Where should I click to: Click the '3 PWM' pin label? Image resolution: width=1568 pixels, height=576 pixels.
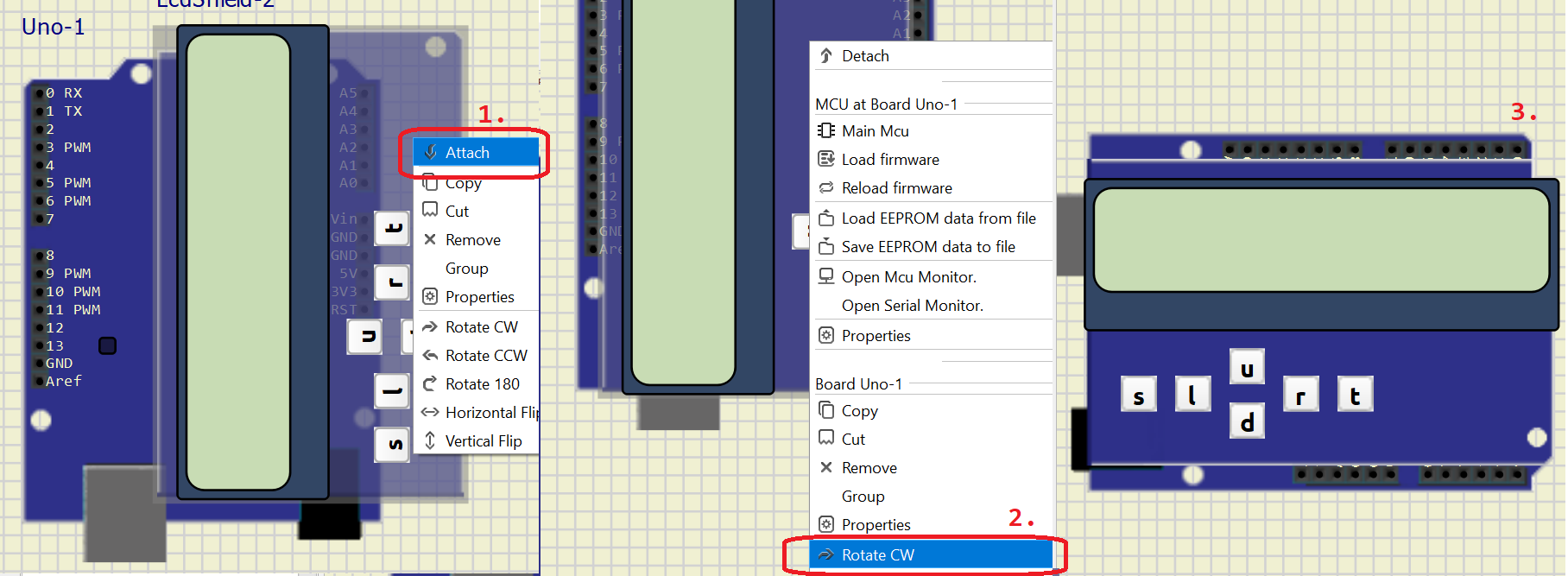(x=68, y=148)
